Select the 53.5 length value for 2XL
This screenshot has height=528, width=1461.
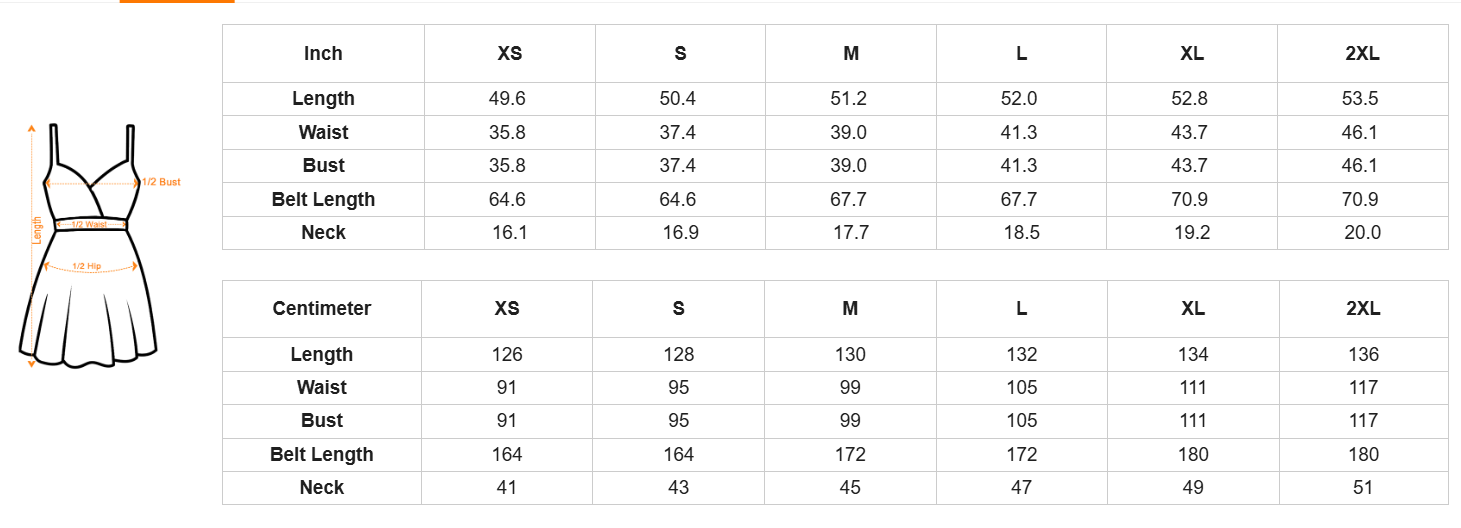point(1360,99)
